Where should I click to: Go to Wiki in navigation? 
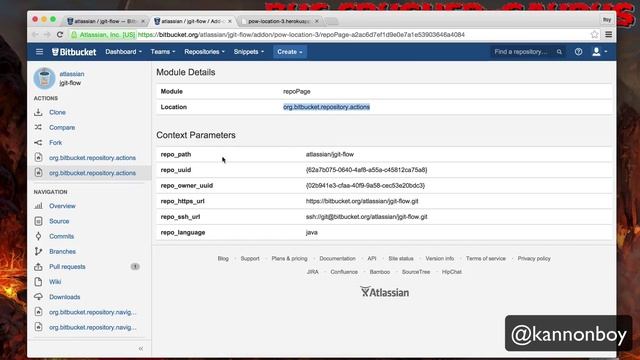55,282
